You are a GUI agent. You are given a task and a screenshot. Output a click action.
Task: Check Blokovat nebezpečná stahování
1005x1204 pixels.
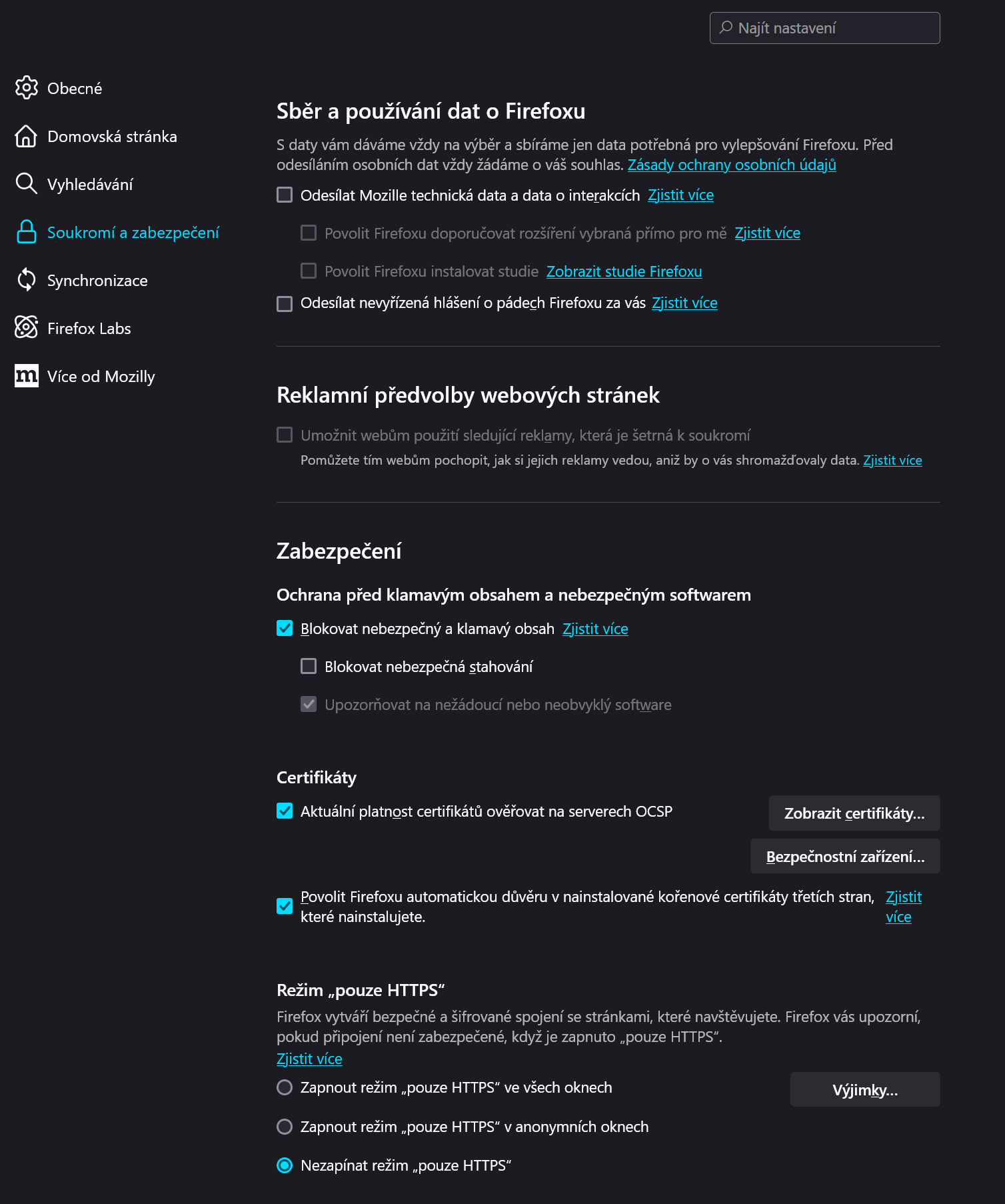click(x=308, y=666)
